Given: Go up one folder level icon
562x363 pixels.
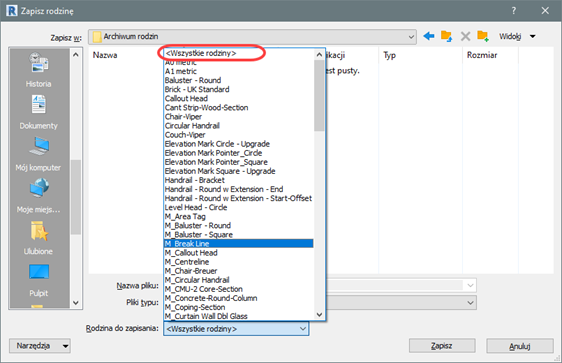Looking at the screenshot, I should pyautogui.click(x=447, y=36).
